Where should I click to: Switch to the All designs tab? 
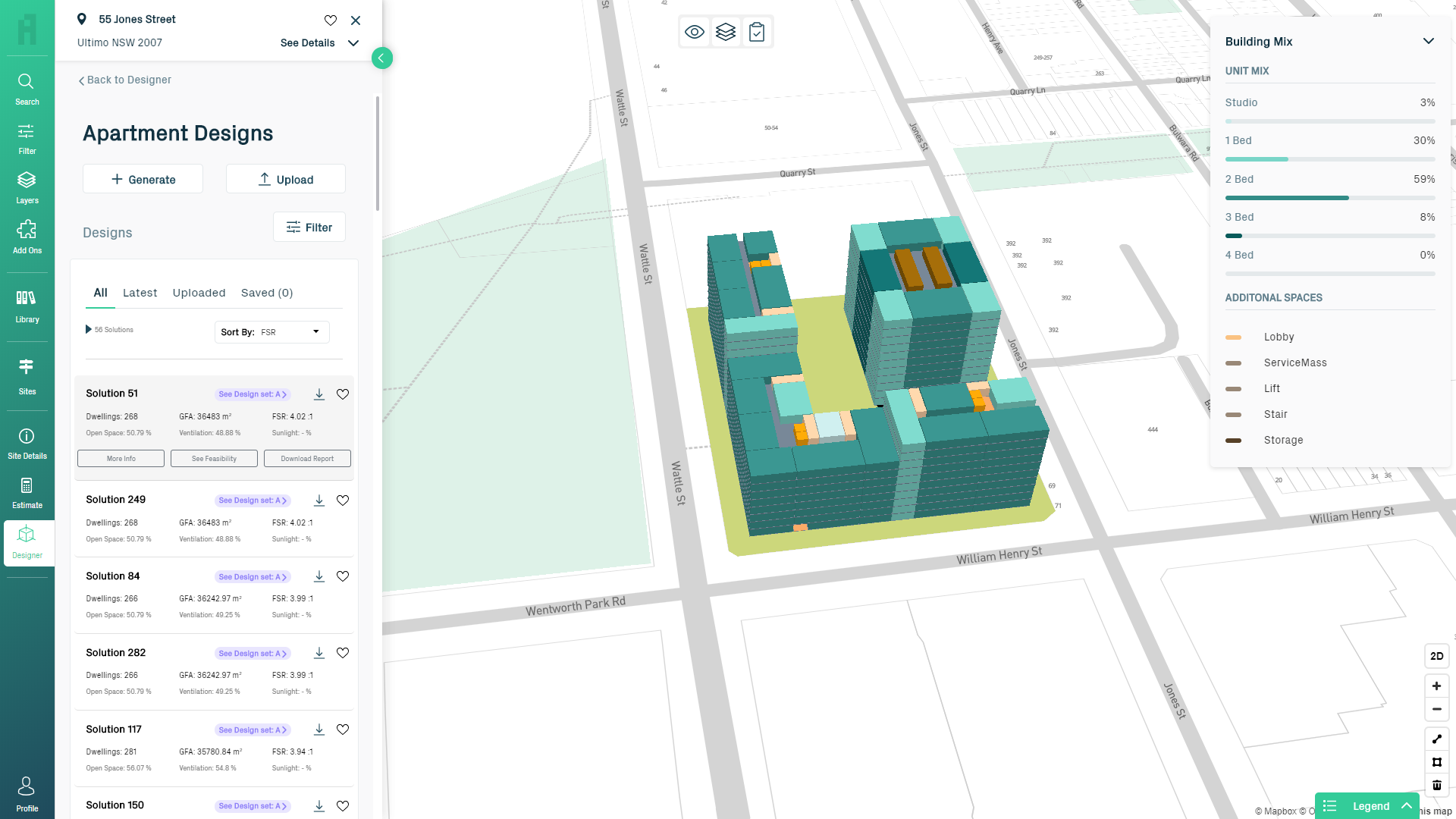[x=100, y=293]
